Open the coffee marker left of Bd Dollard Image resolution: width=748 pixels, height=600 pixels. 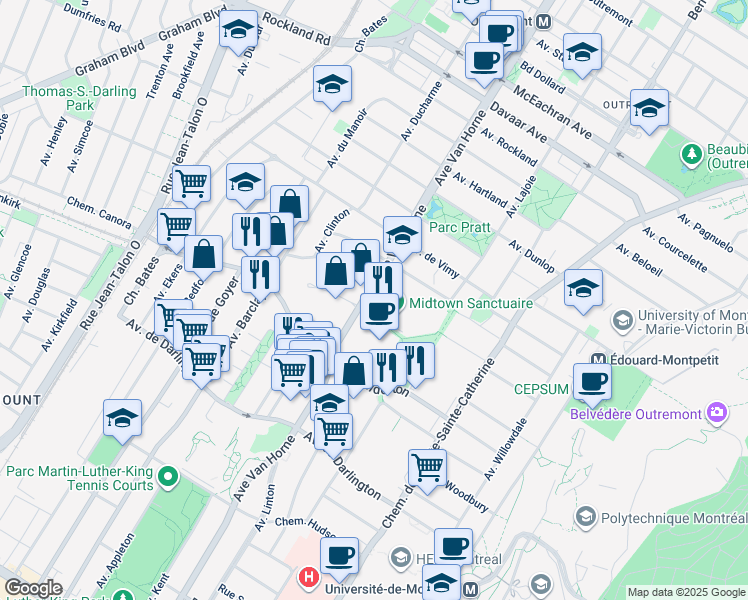coord(484,62)
